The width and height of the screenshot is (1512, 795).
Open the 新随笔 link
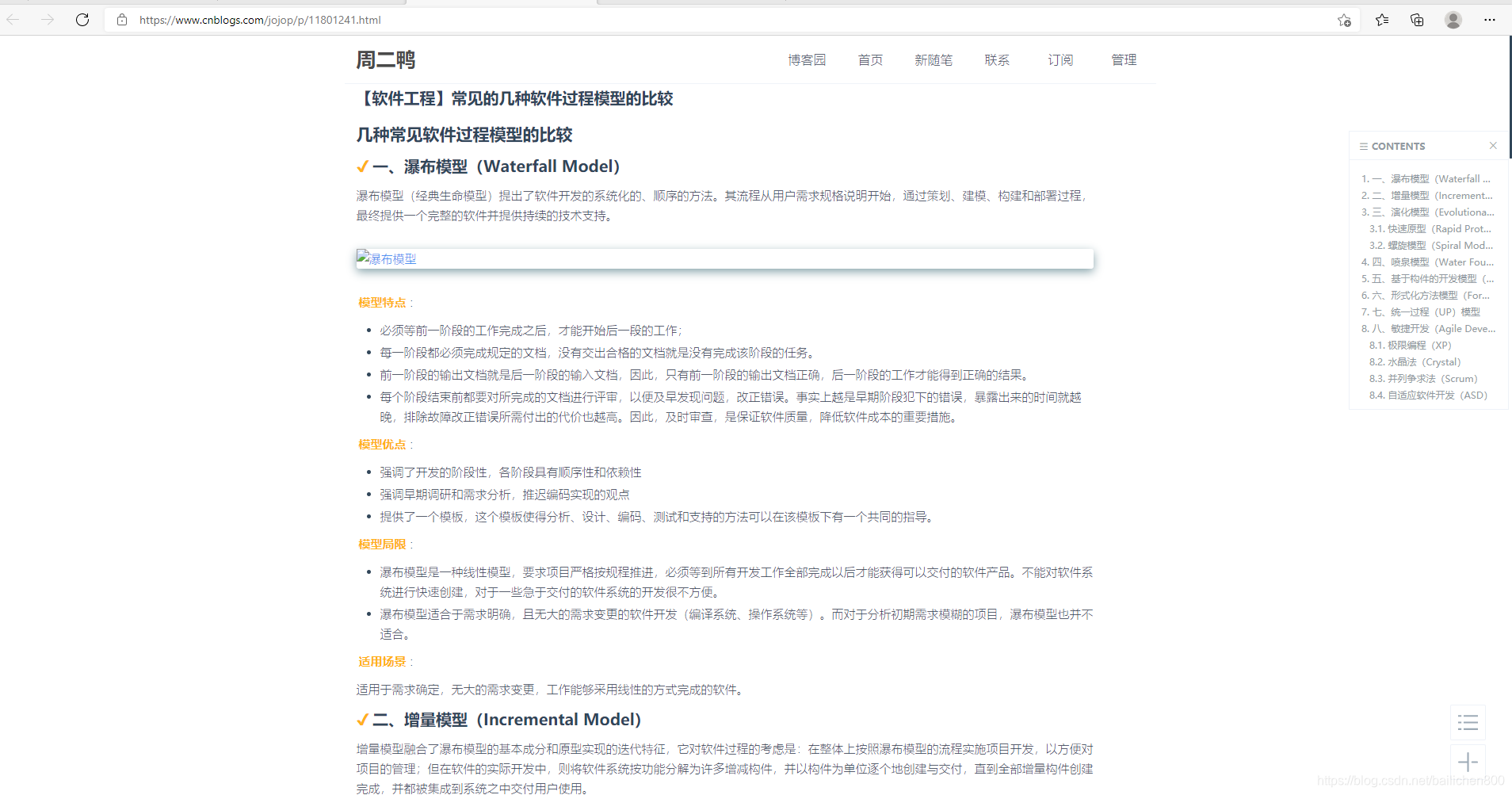pyautogui.click(x=934, y=59)
